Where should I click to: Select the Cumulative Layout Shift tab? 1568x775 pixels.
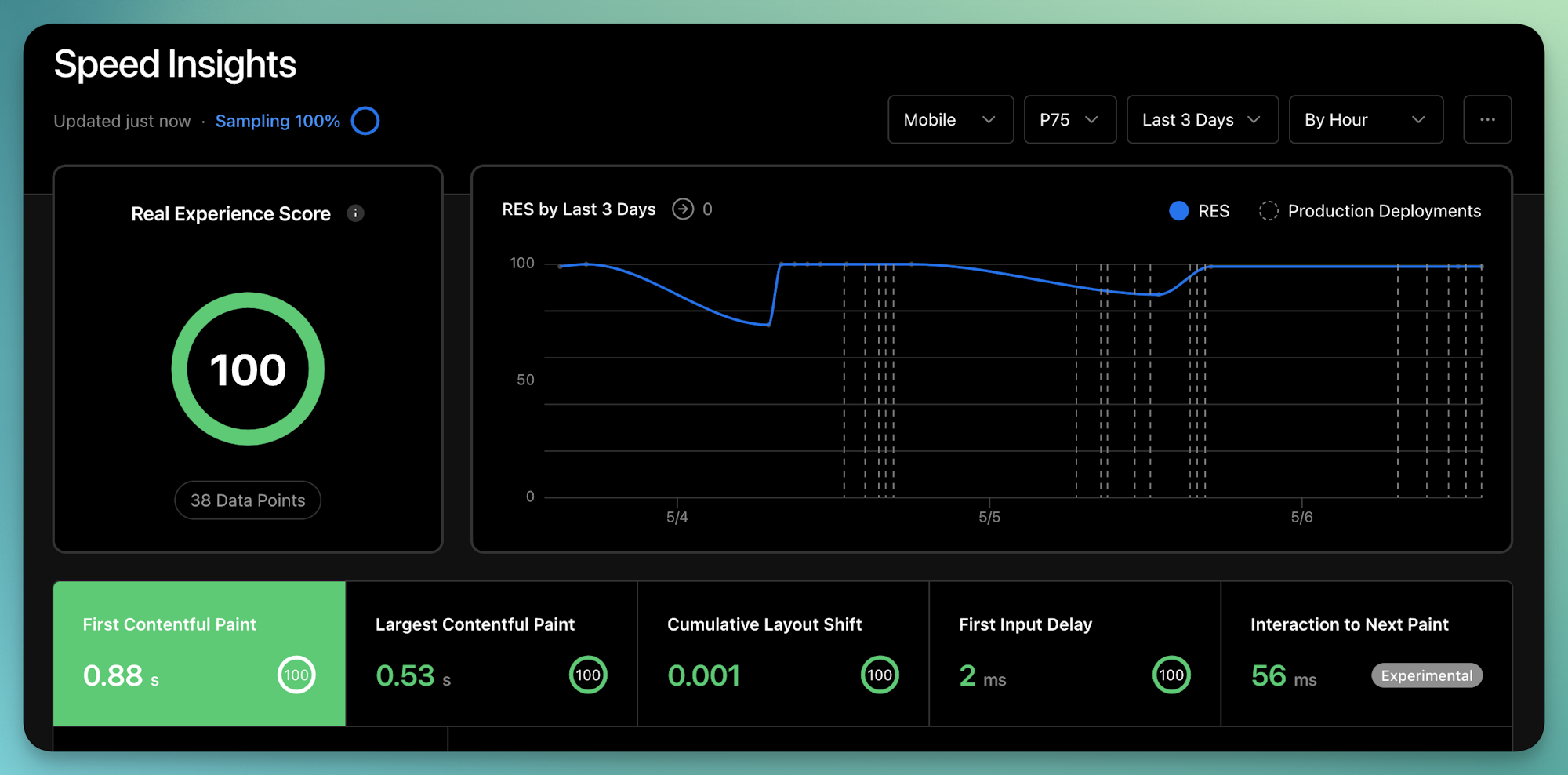click(x=783, y=653)
